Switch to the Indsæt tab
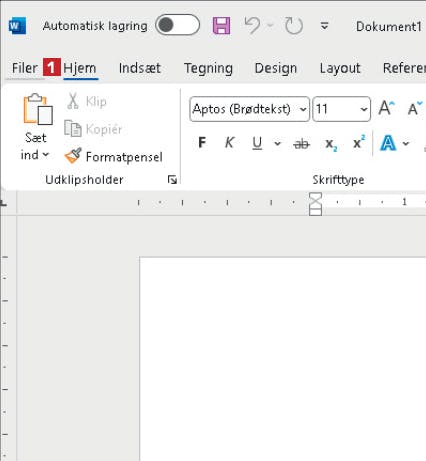The width and height of the screenshot is (426, 461). [140, 68]
